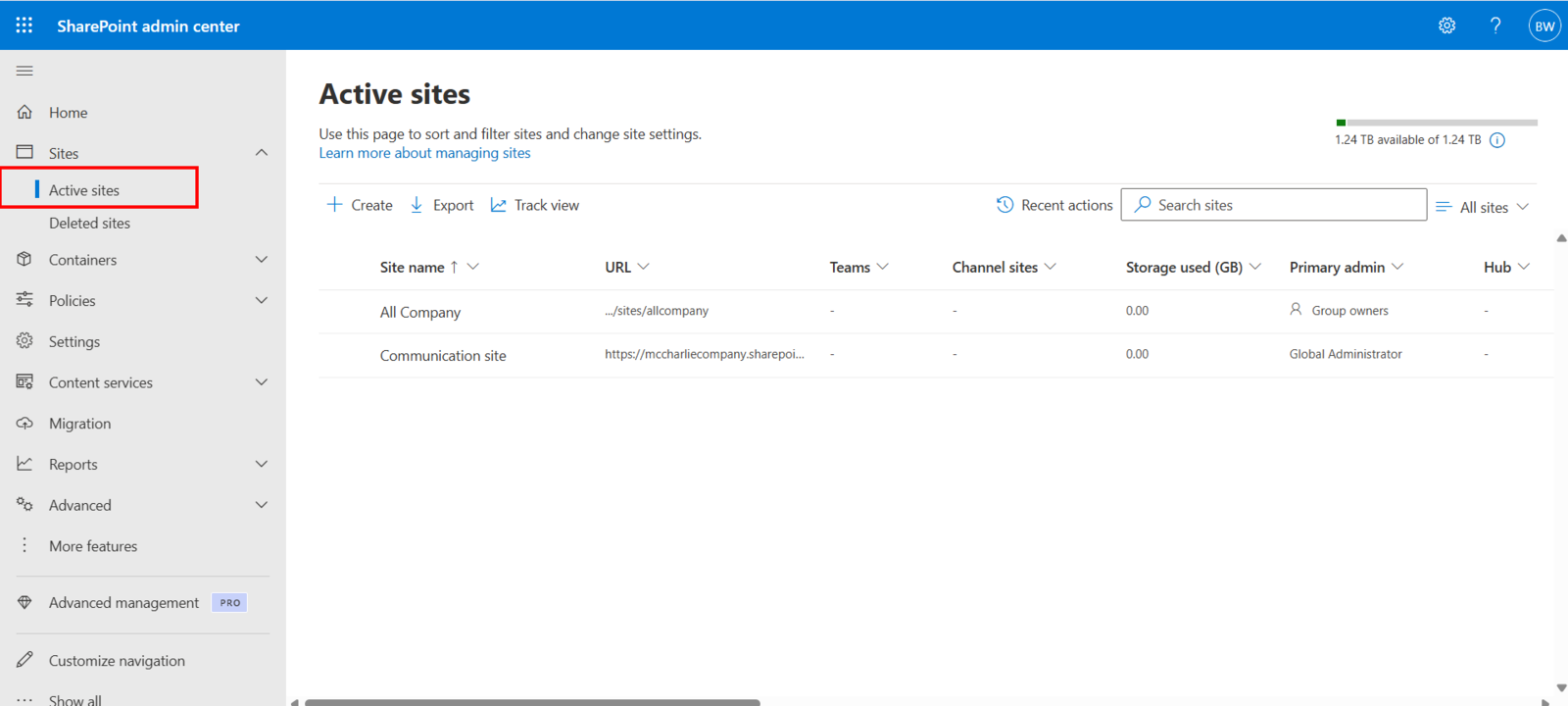Click the storage info icon
Image resolution: width=1568 pixels, height=706 pixels.
coord(1497,140)
